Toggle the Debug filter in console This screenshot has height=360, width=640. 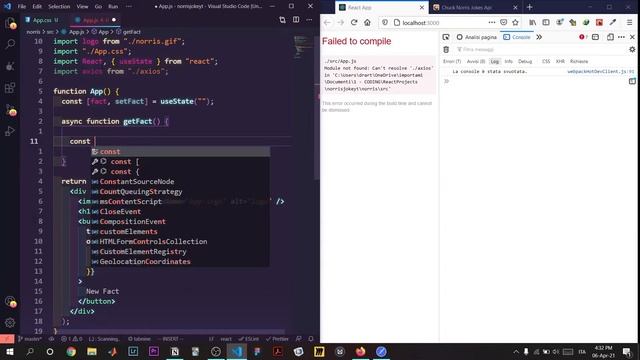pyautogui.click(x=525, y=61)
